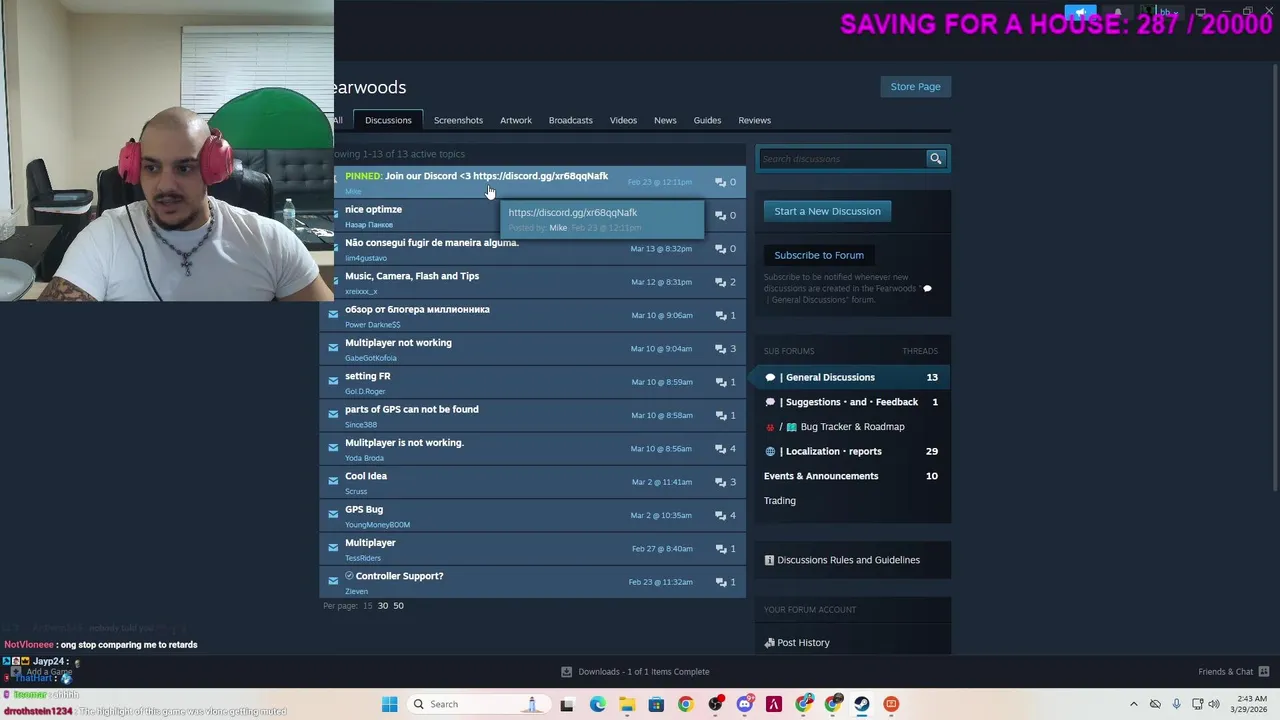The image size is (1280, 720).
Task: Open the nice optimze thread
Action: (373, 209)
